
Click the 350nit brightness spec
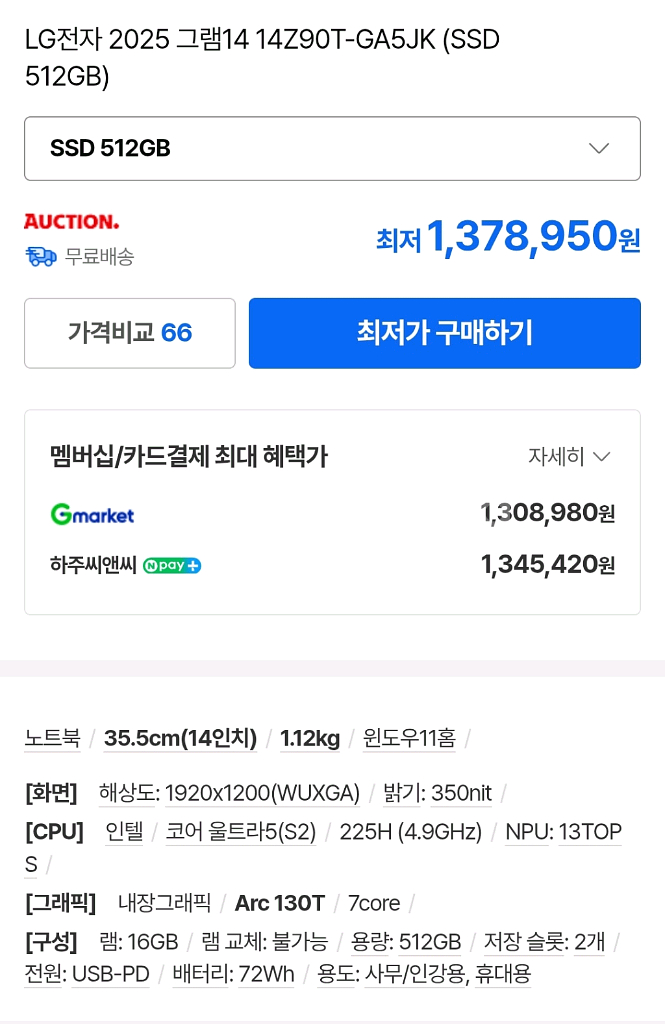[461, 794]
